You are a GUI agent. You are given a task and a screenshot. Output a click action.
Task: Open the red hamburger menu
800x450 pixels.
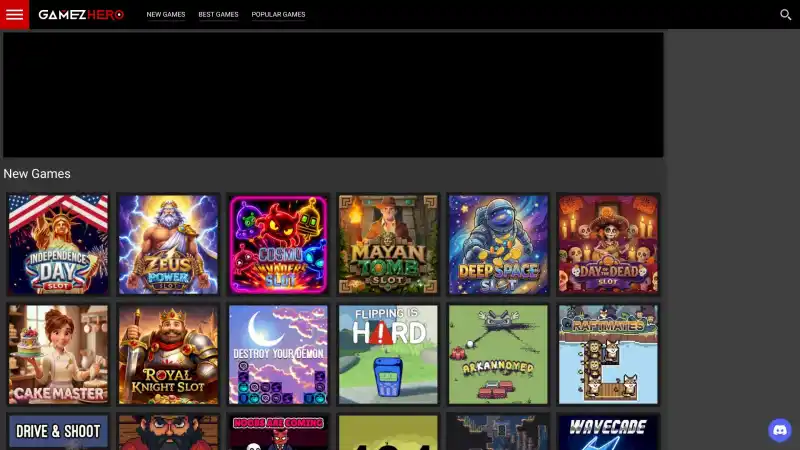click(x=14, y=14)
